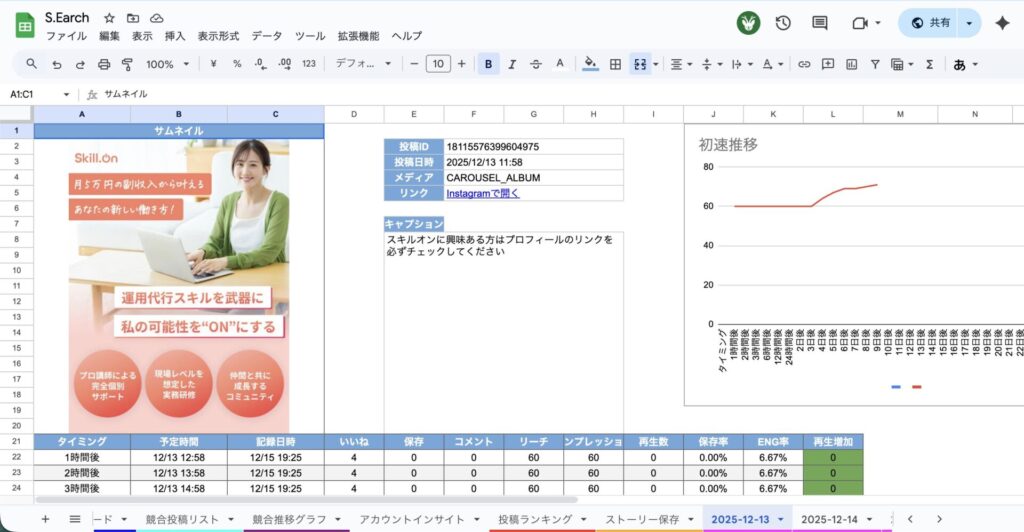Screen dimensions: 1024x532
Task: Toggle strikethrough formatting
Action: tap(536, 64)
